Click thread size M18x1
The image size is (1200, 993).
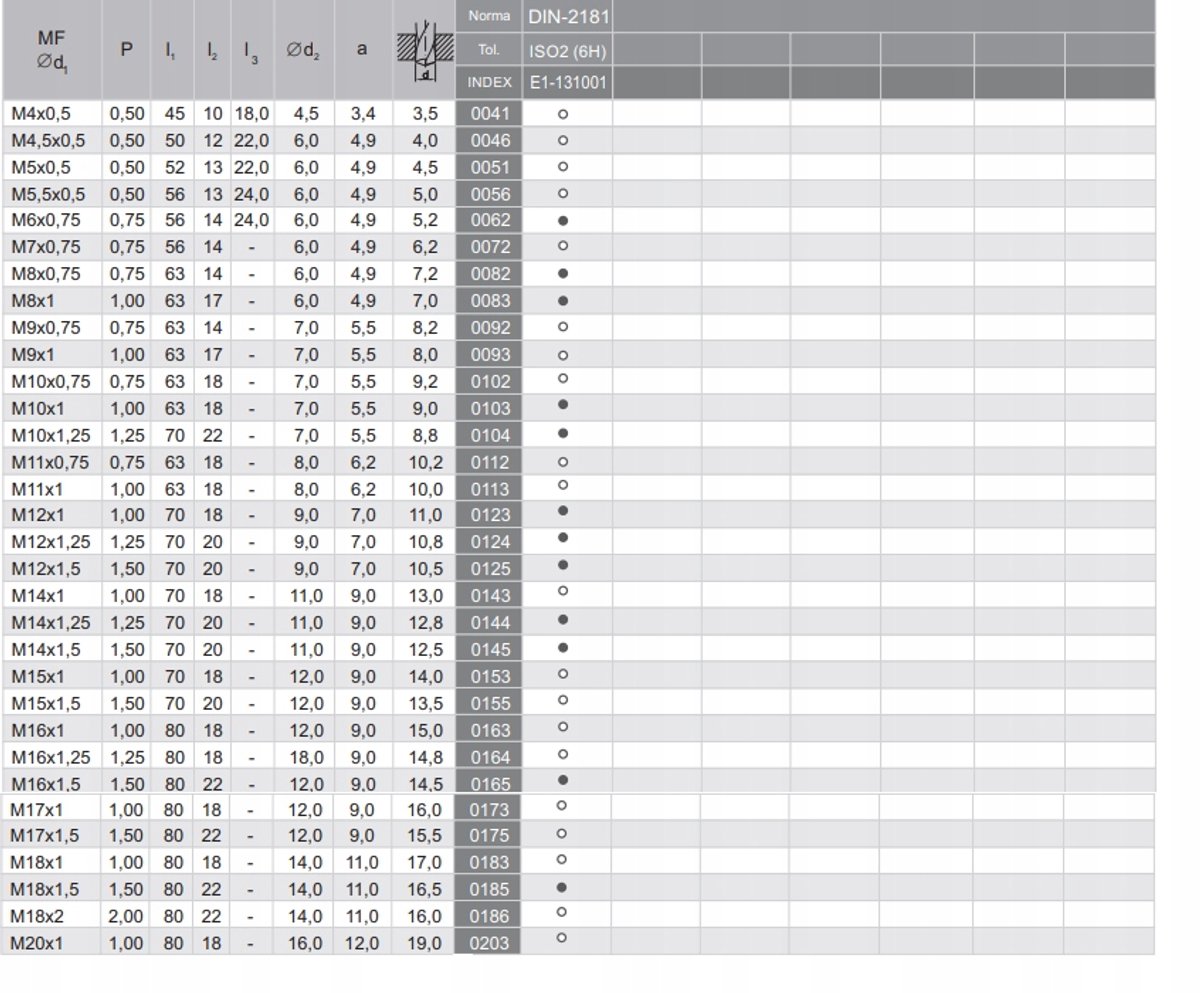[37, 862]
